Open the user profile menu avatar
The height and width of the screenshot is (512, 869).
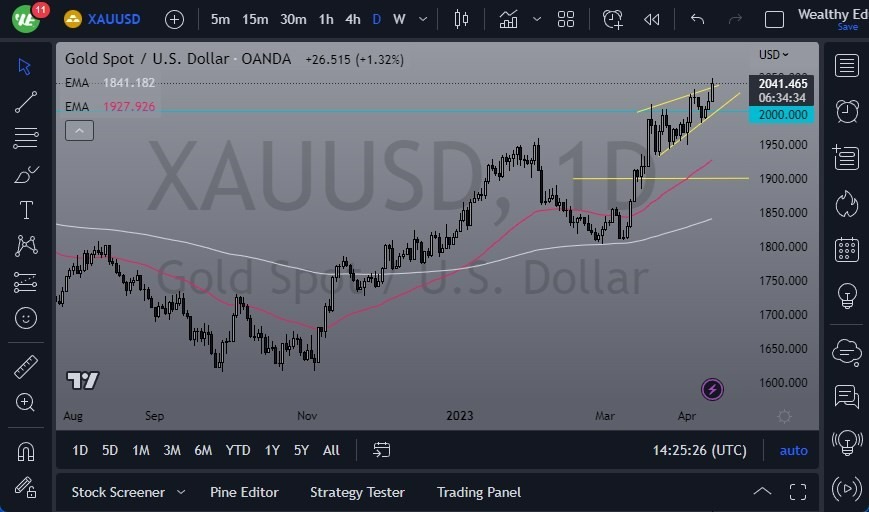pyautogui.click(x=26, y=19)
